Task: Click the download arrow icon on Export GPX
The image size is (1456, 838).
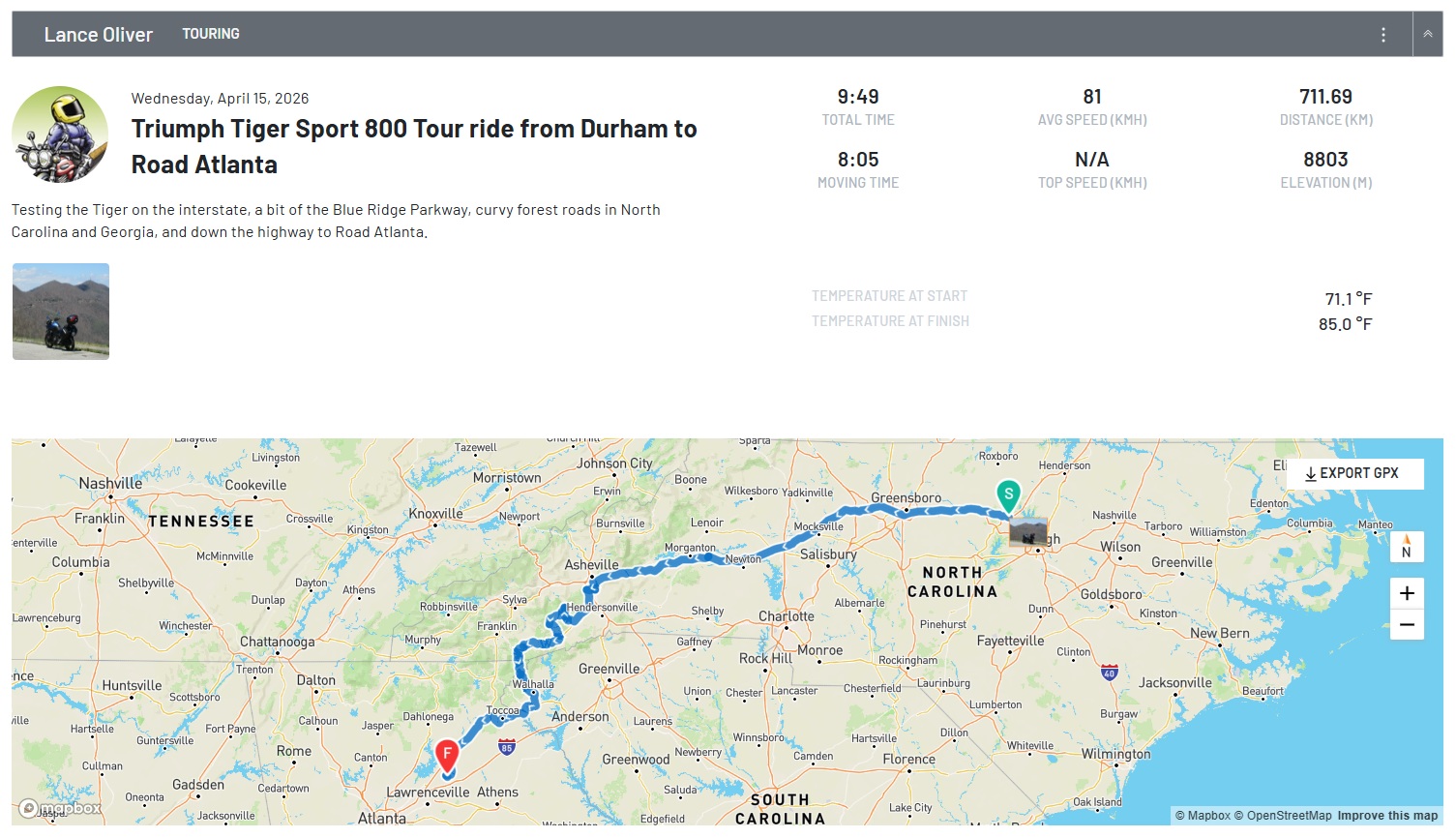Action: click(x=1311, y=473)
